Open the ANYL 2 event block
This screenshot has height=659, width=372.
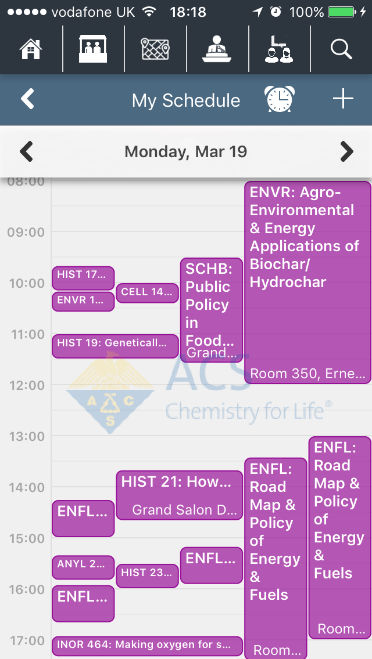click(x=83, y=567)
